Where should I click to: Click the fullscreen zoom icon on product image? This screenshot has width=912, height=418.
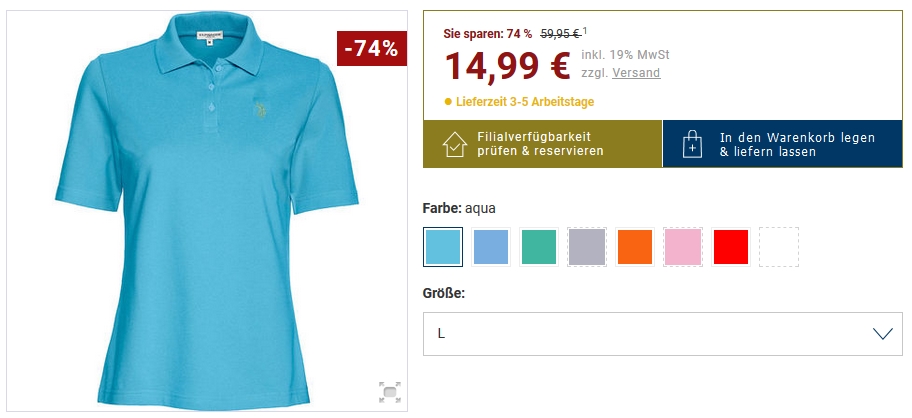390,392
